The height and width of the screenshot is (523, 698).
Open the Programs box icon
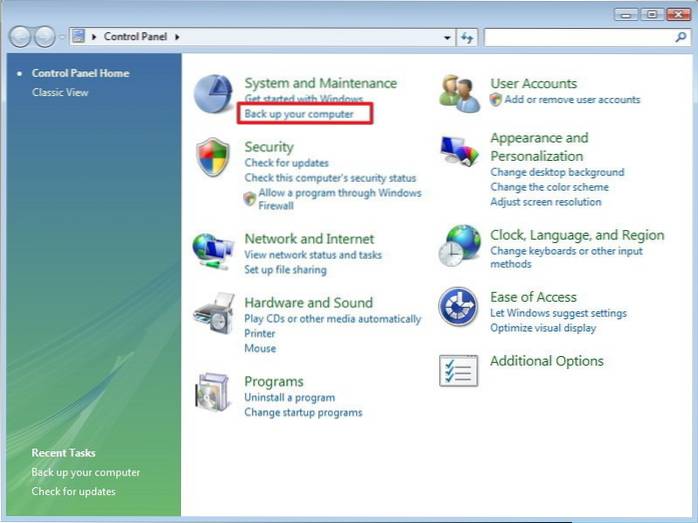click(x=213, y=393)
